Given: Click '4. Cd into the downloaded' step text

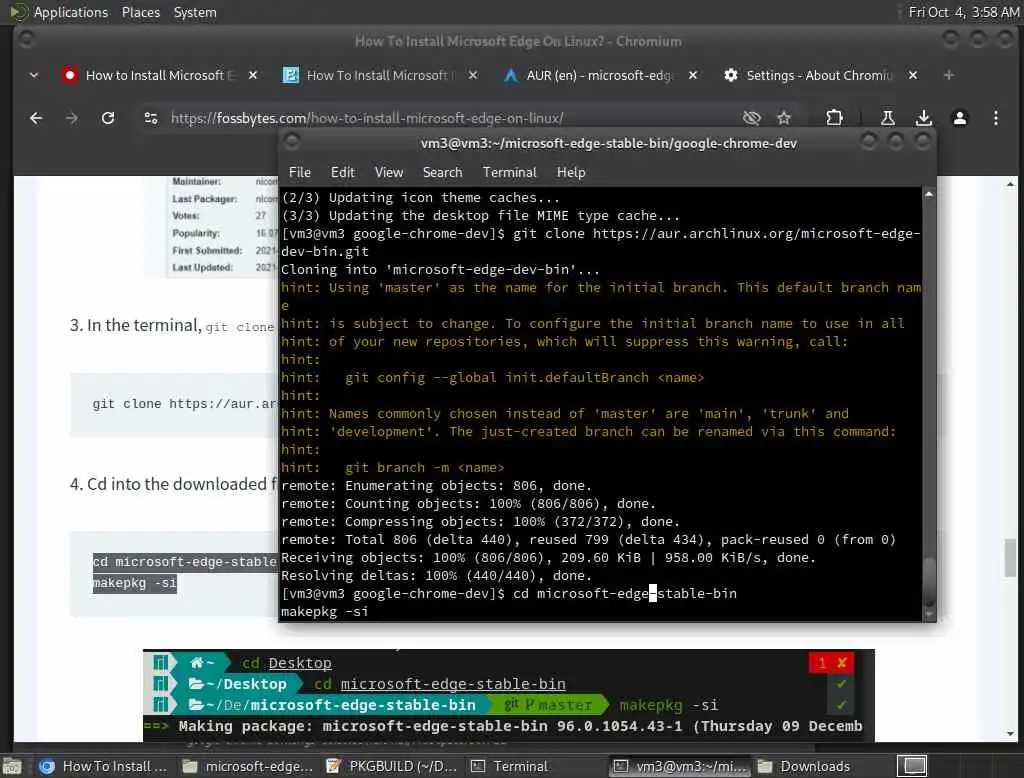Looking at the screenshot, I should [x=173, y=484].
